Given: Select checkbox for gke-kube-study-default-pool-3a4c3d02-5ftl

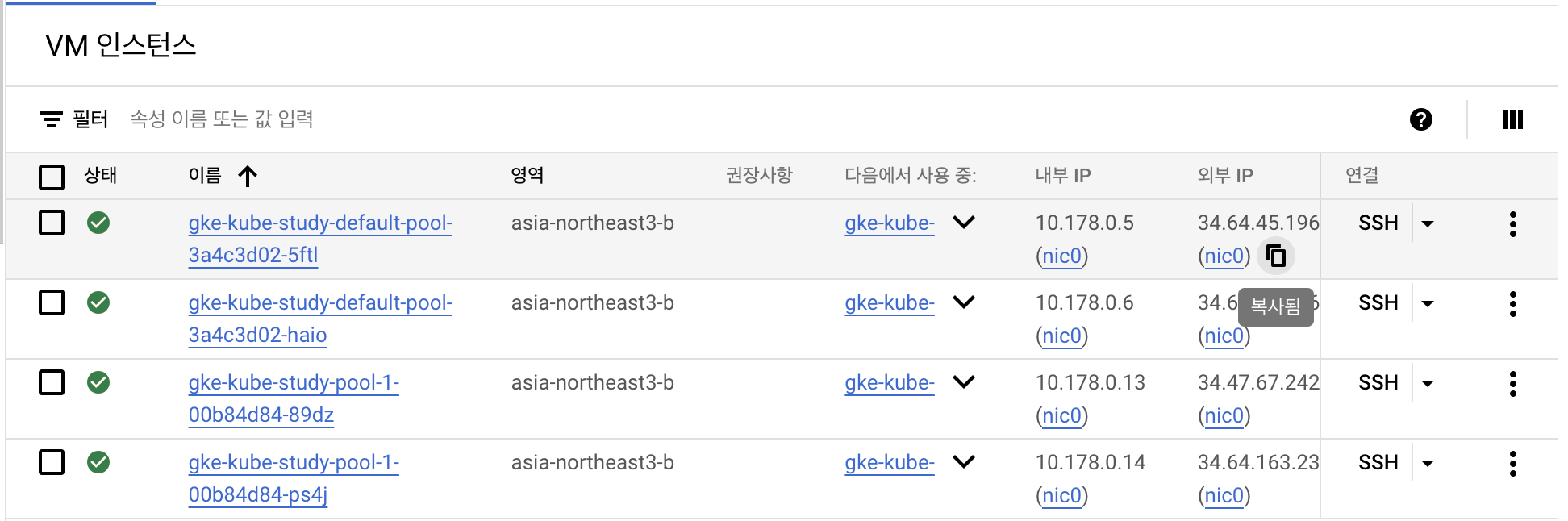Looking at the screenshot, I should click(52, 223).
